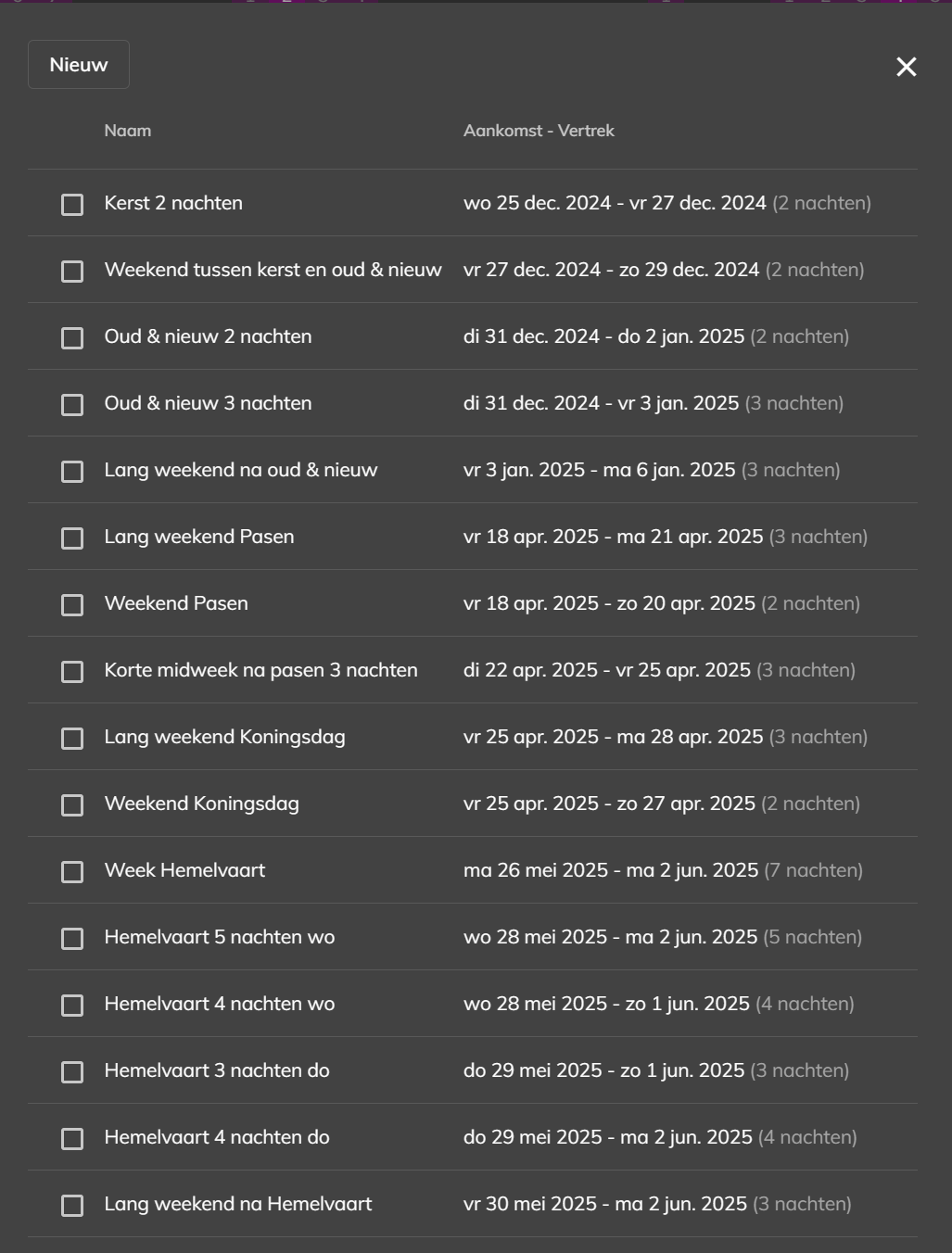Tick the Weekend Koningsdag checkbox
The height and width of the screenshot is (1253, 952).
[x=72, y=805]
